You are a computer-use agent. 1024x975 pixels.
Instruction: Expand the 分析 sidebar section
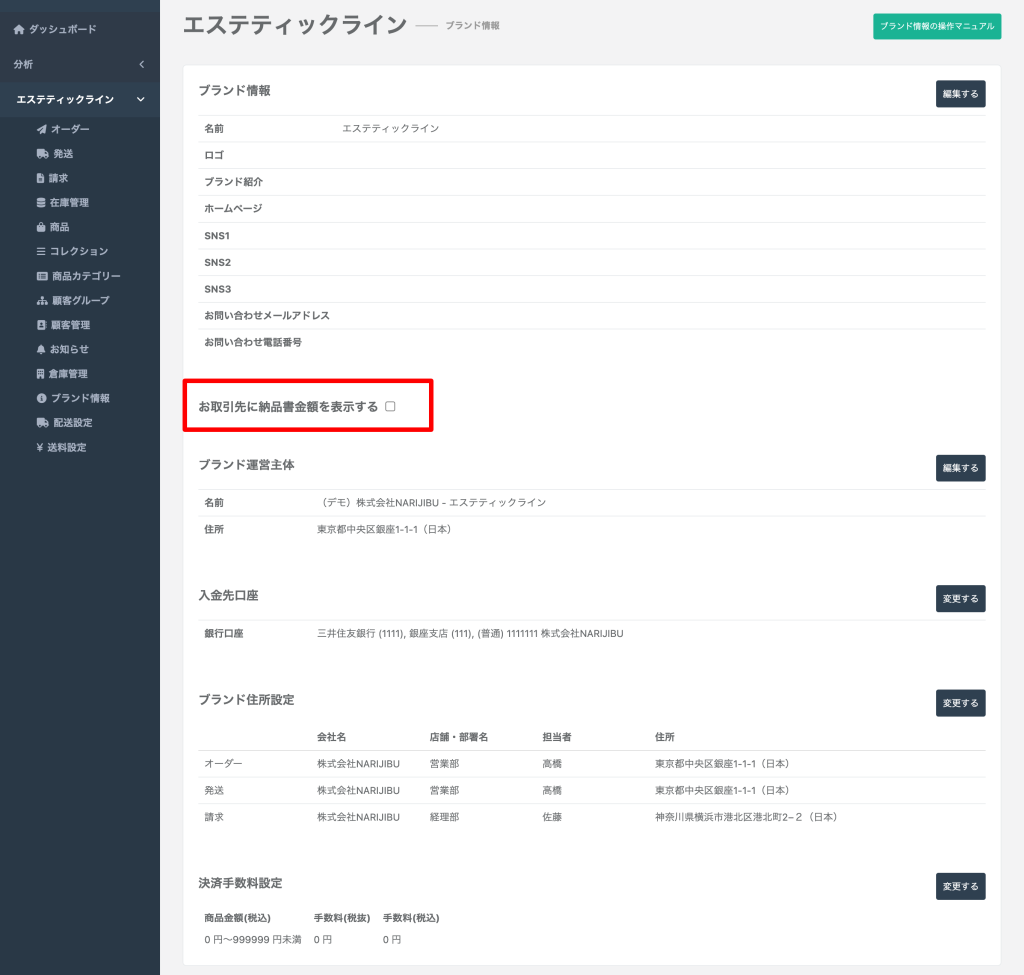pos(141,65)
